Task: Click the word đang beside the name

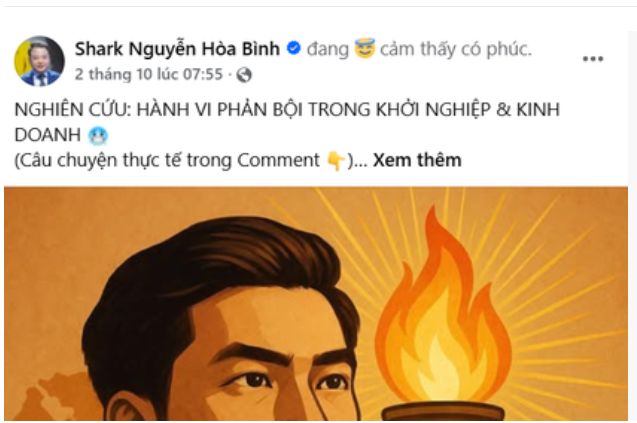Action: pos(328,49)
